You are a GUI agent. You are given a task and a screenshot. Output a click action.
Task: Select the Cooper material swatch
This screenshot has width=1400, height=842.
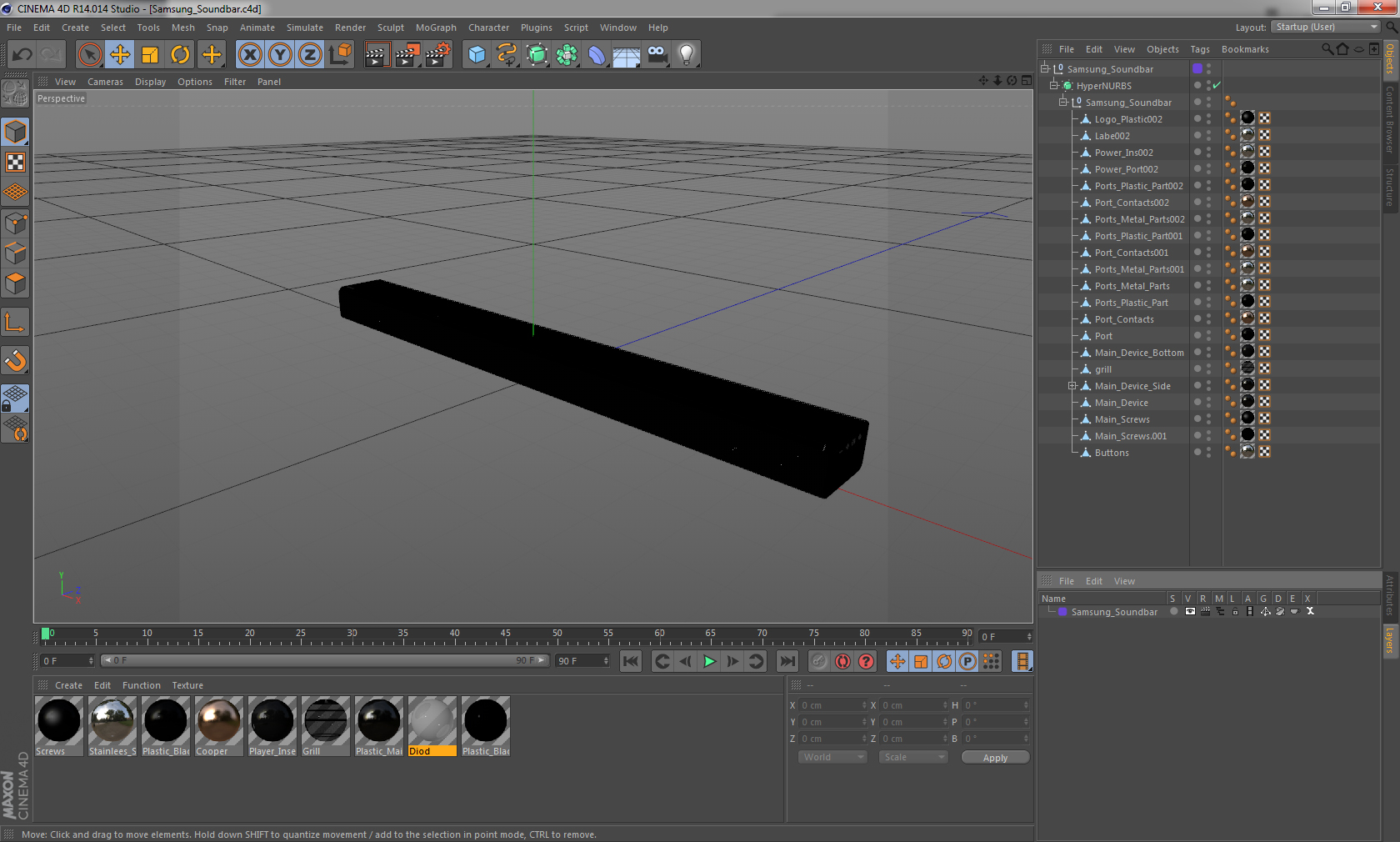click(219, 726)
